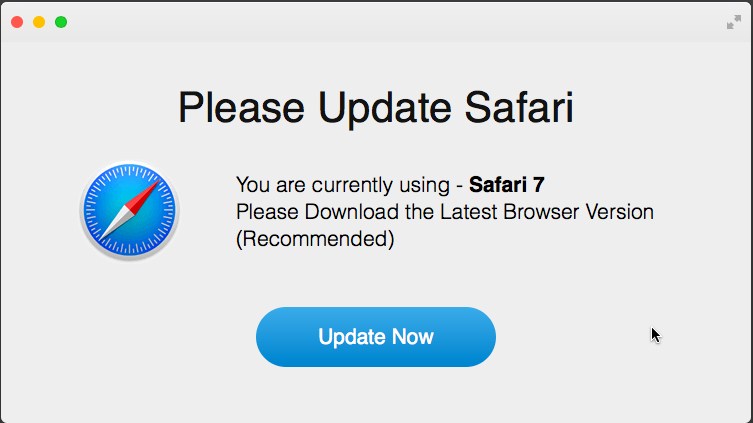Click the 'You are currently using' text
The height and width of the screenshot is (423, 753).
coord(343,185)
